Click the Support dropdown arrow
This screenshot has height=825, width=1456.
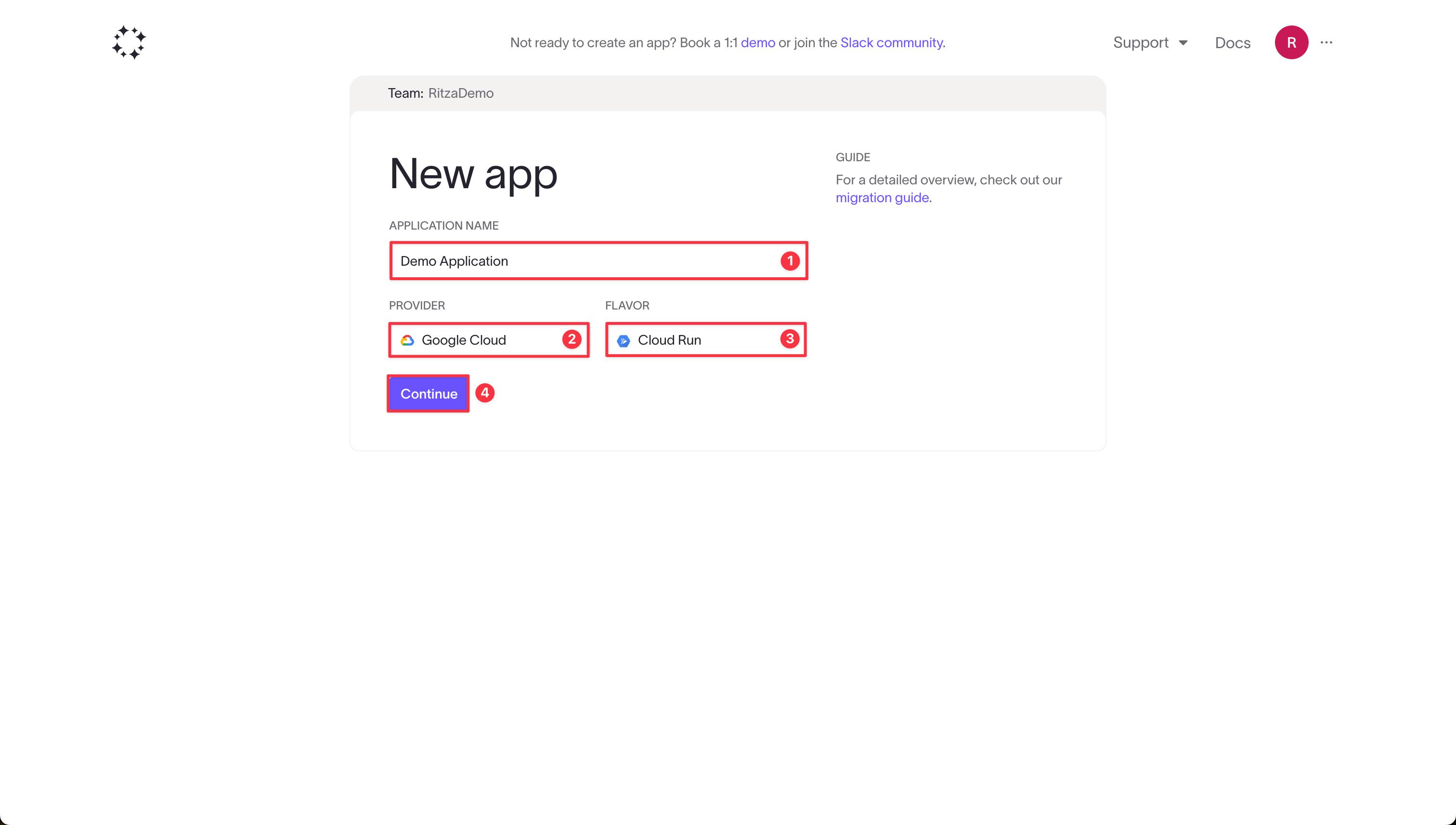[x=1185, y=42]
